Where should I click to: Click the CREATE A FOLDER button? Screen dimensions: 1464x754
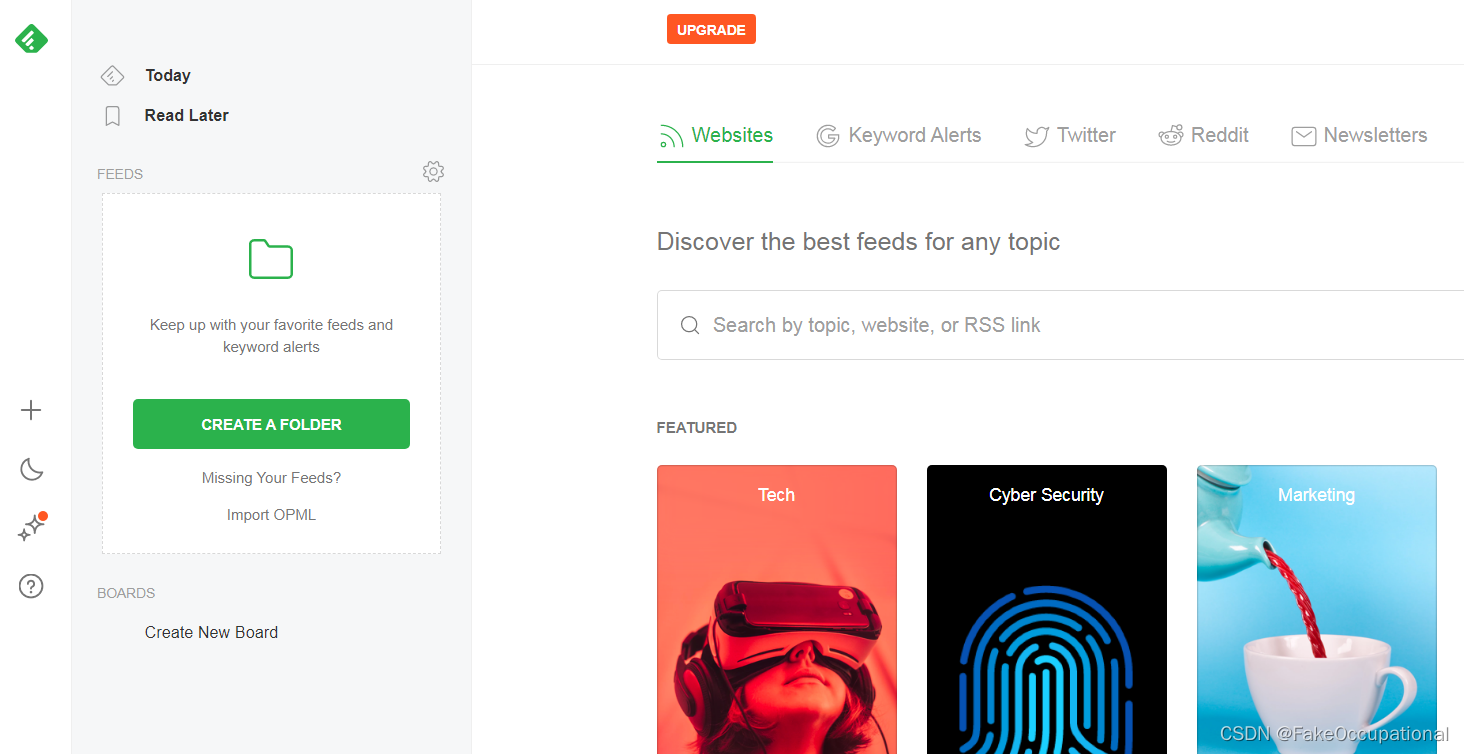[271, 424]
